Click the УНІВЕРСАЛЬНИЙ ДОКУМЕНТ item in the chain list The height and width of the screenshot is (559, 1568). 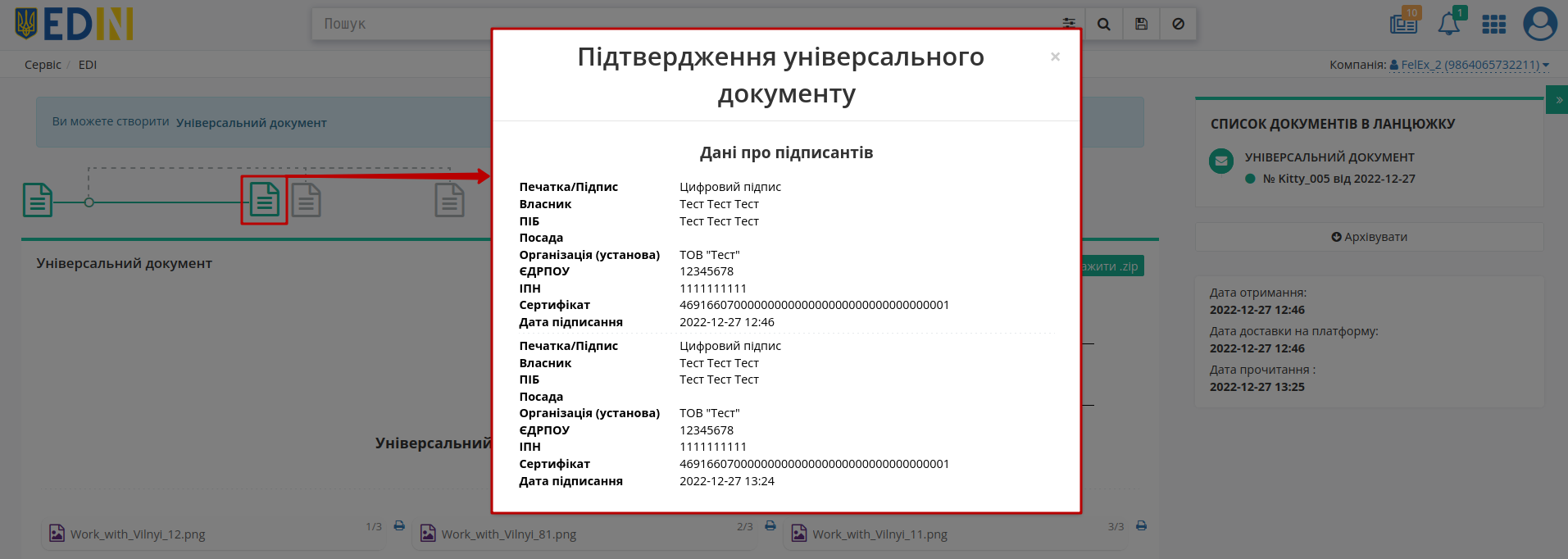pos(1329,157)
